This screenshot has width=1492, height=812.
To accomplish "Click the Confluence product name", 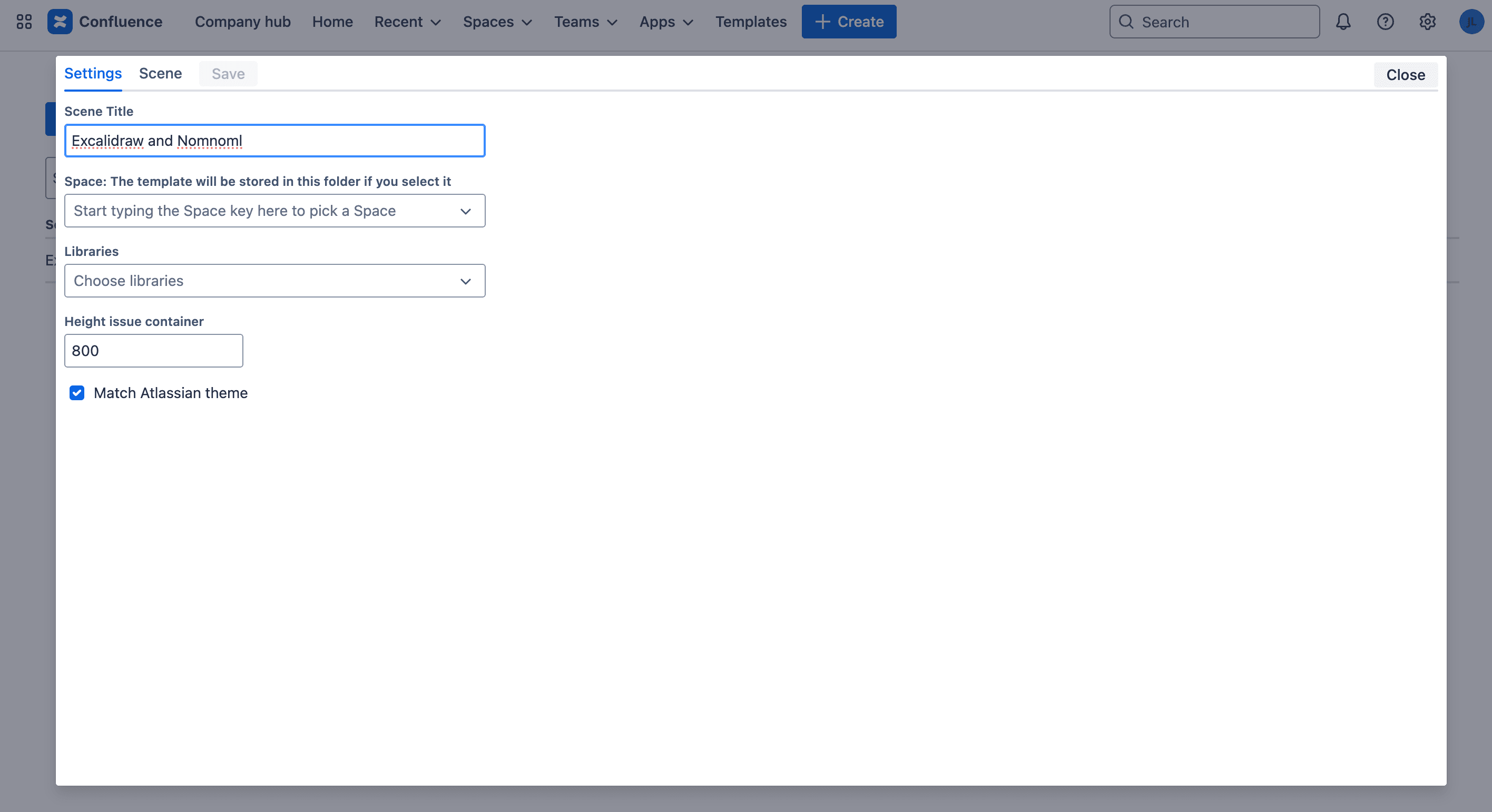I will tap(121, 22).
